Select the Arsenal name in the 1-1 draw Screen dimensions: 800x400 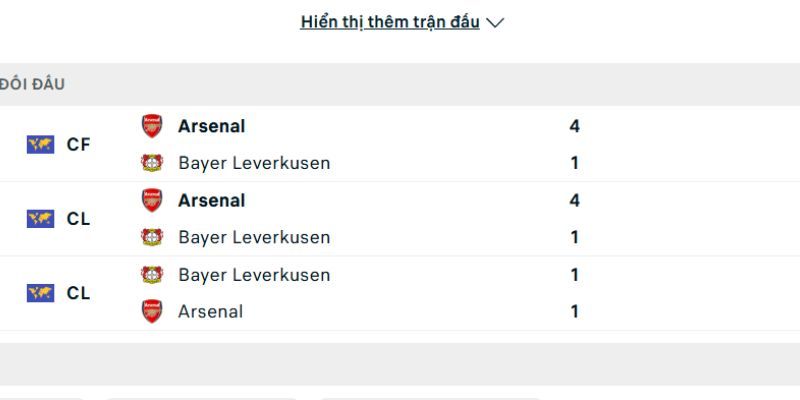click(x=210, y=311)
